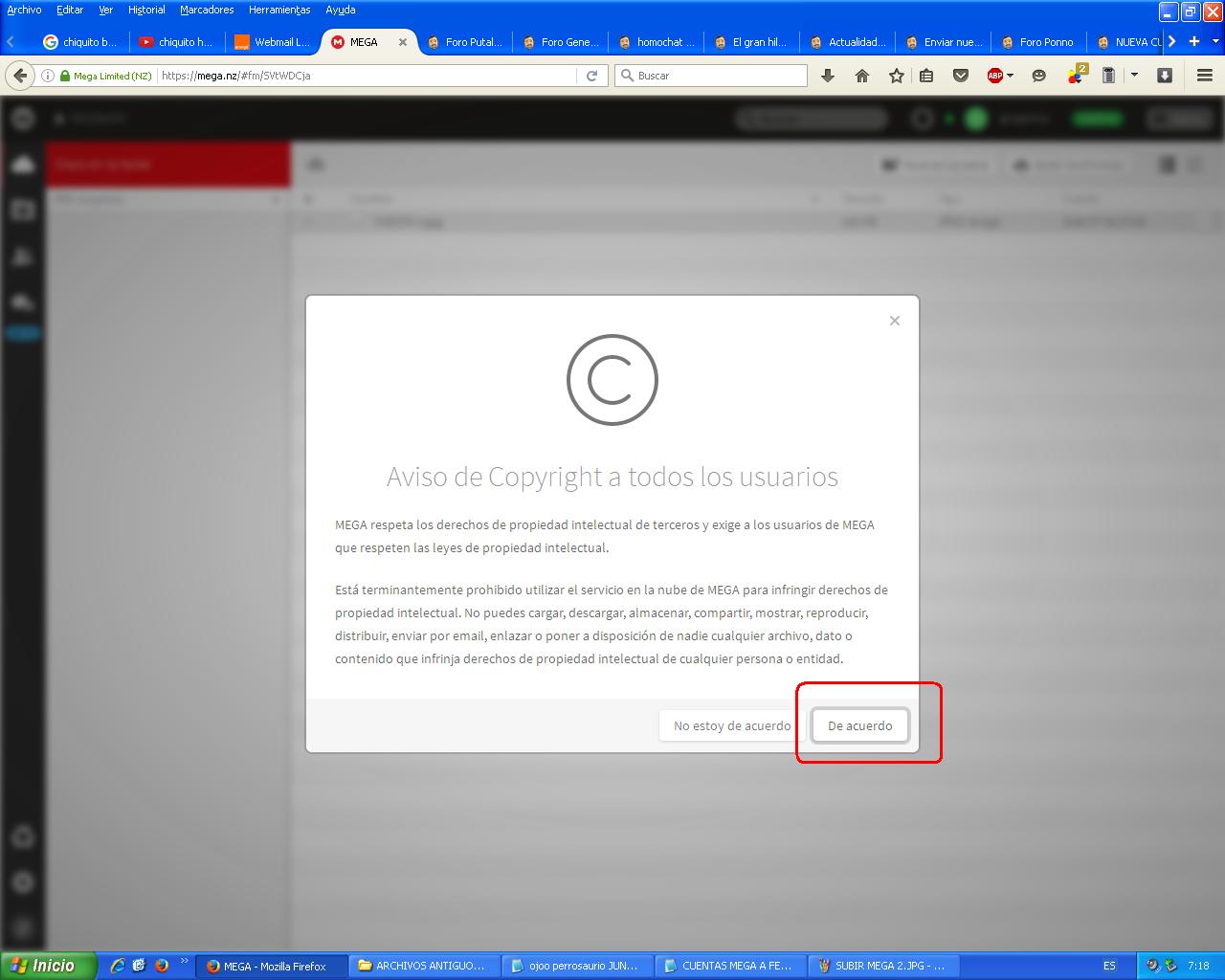1225x980 pixels.
Task: Close the MEGA tab
Action: [403, 42]
